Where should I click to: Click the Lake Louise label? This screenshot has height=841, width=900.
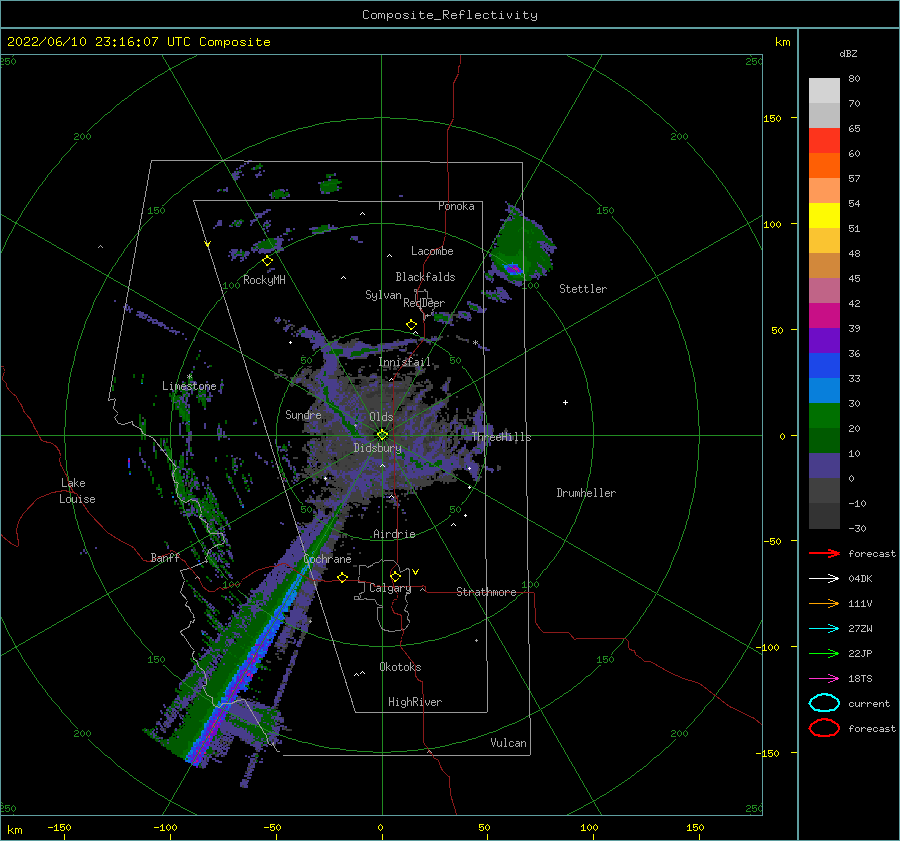tap(77, 491)
